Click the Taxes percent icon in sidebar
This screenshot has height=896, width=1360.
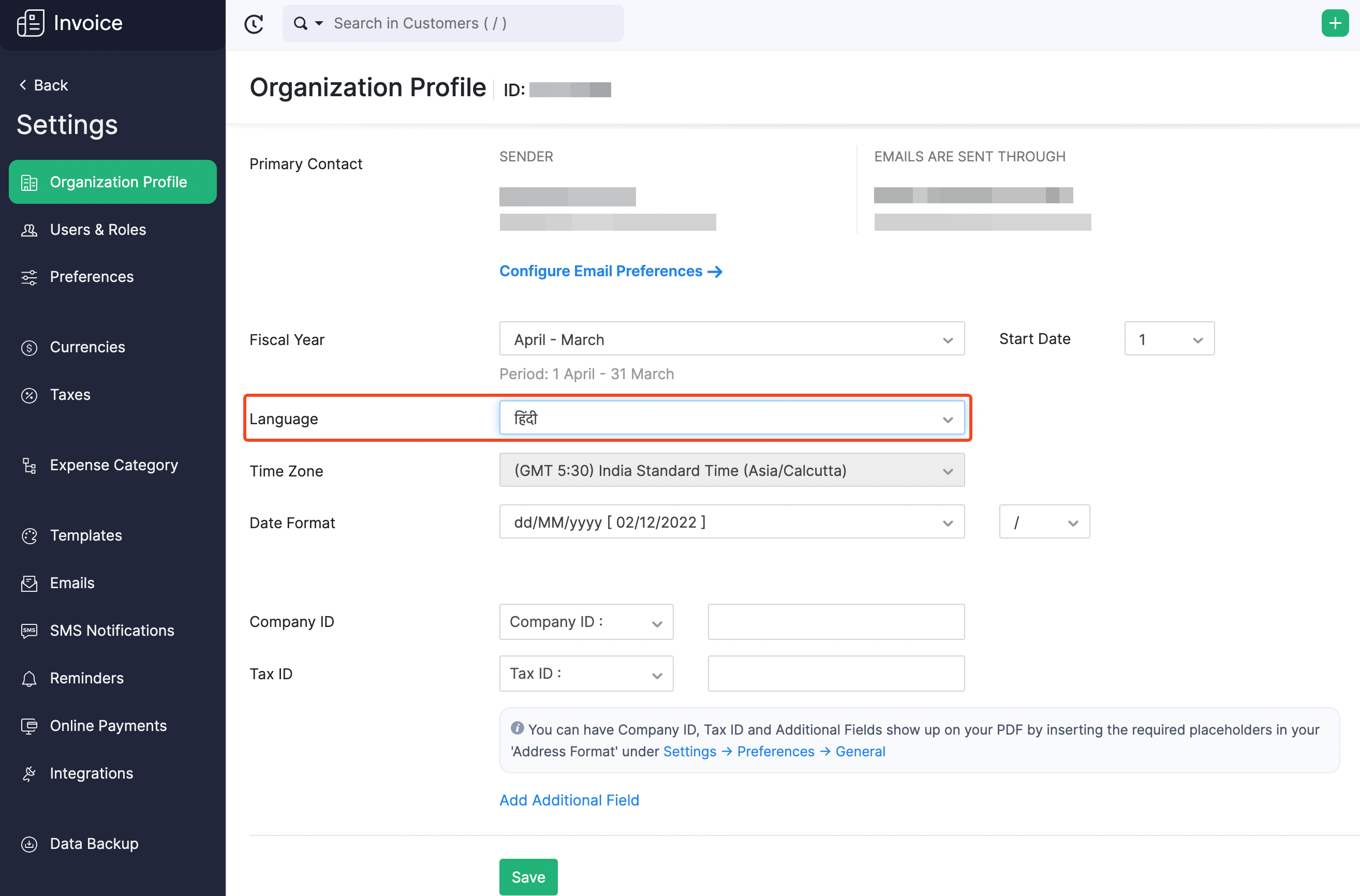click(29, 395)
